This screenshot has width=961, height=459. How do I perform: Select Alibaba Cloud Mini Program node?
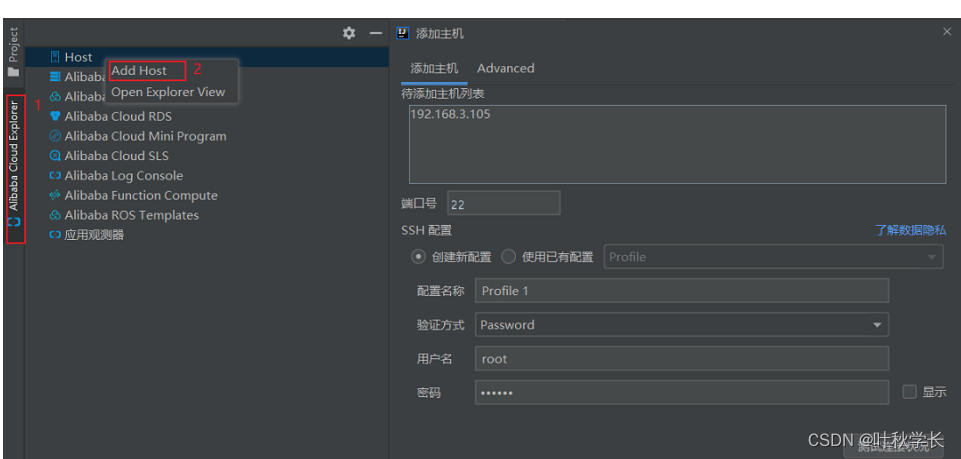146,136
